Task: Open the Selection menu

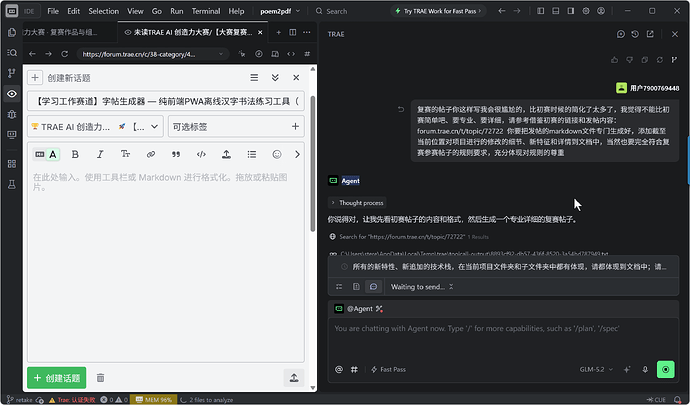Action: (x=103, y=11)
